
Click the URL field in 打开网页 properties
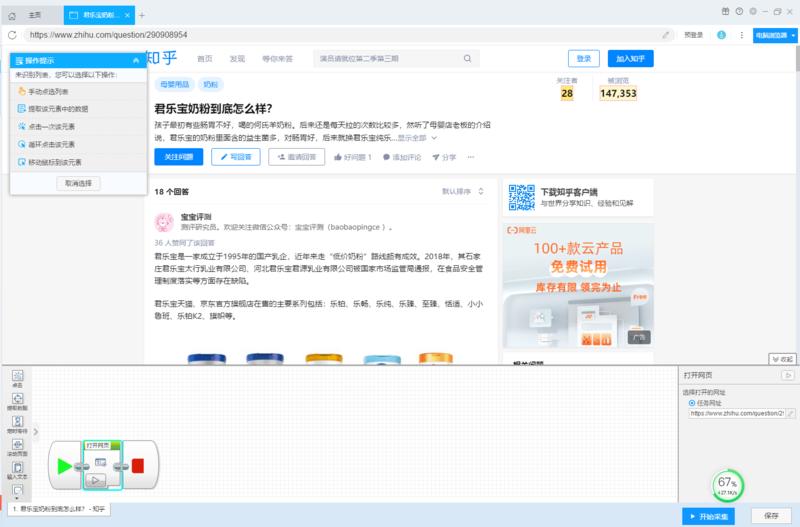point(737,413)
